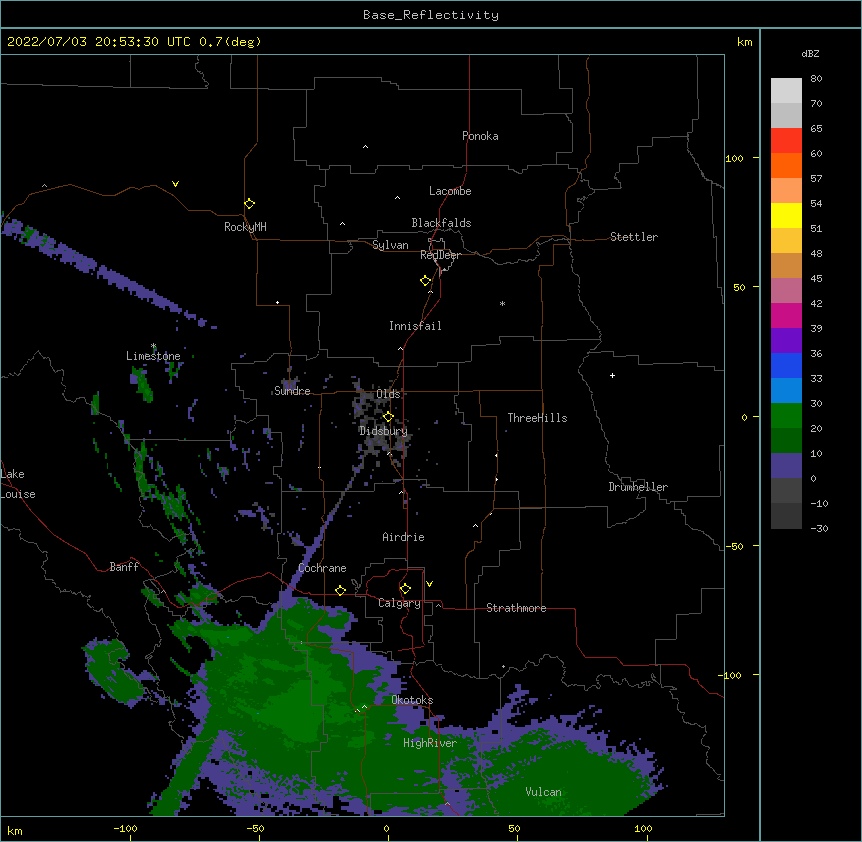Image resolution: width=862 pixels, height=842 pixels.
Task: Click the Okotoks town label
Action: [x=412, y=700]
